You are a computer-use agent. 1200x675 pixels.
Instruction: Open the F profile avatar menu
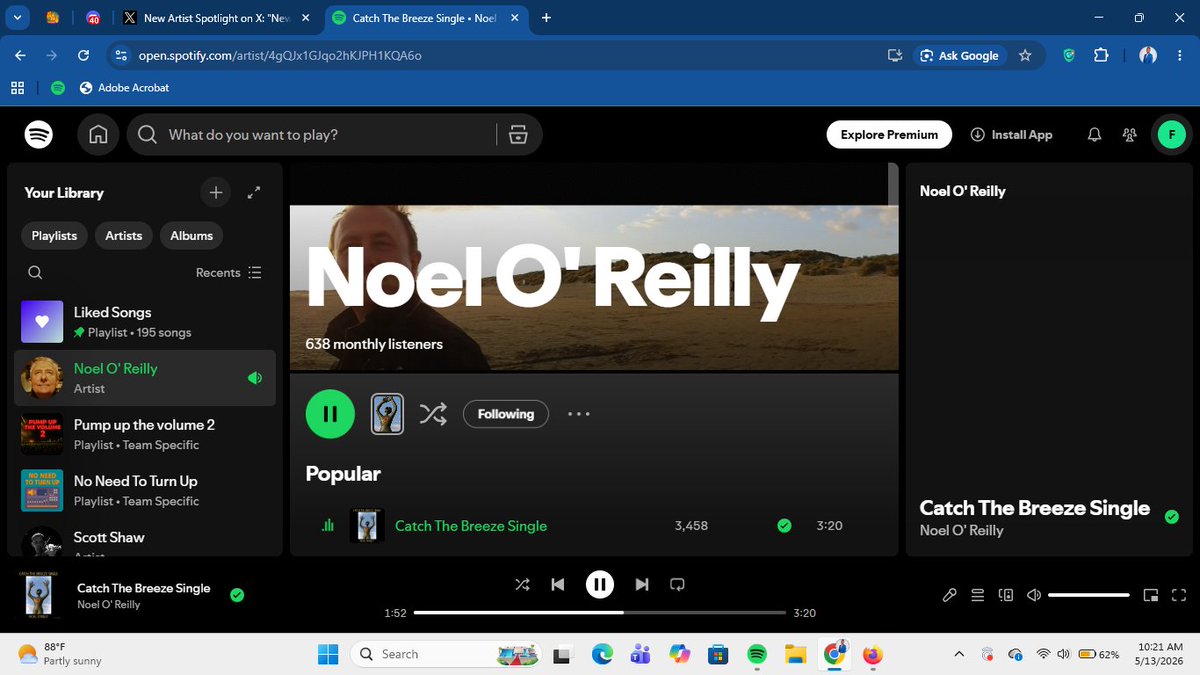click(x=1171, y=134)
